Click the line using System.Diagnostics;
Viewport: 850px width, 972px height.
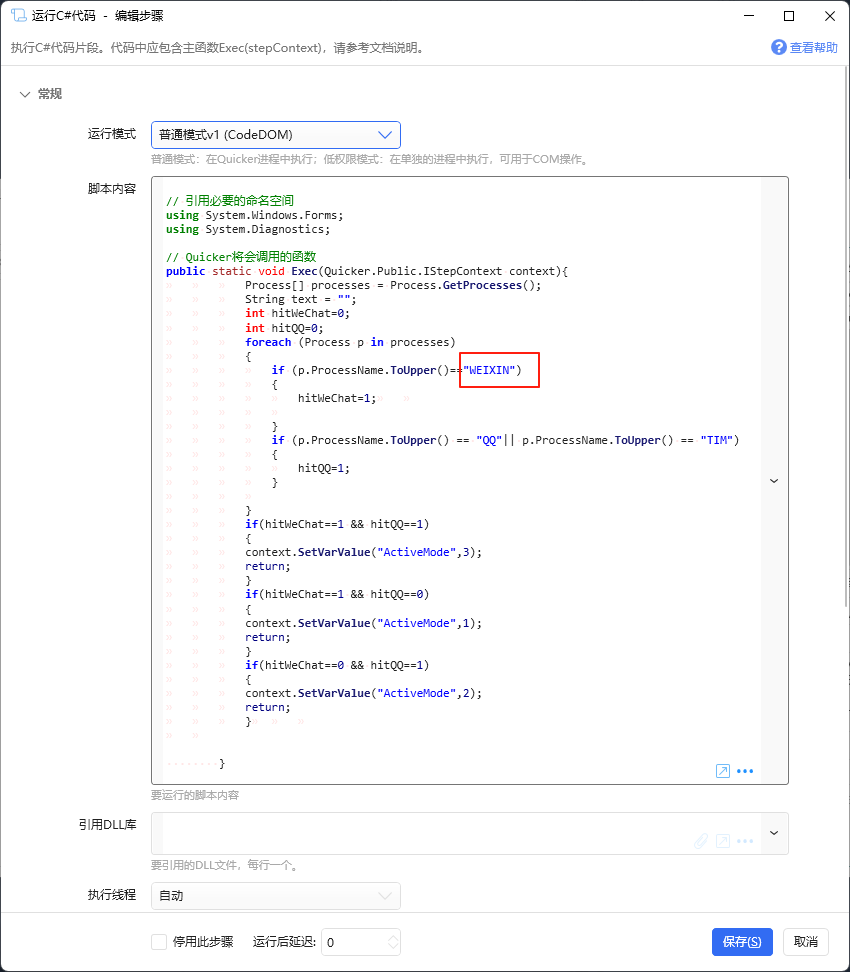pyautogui.click(x=248, y=229)
